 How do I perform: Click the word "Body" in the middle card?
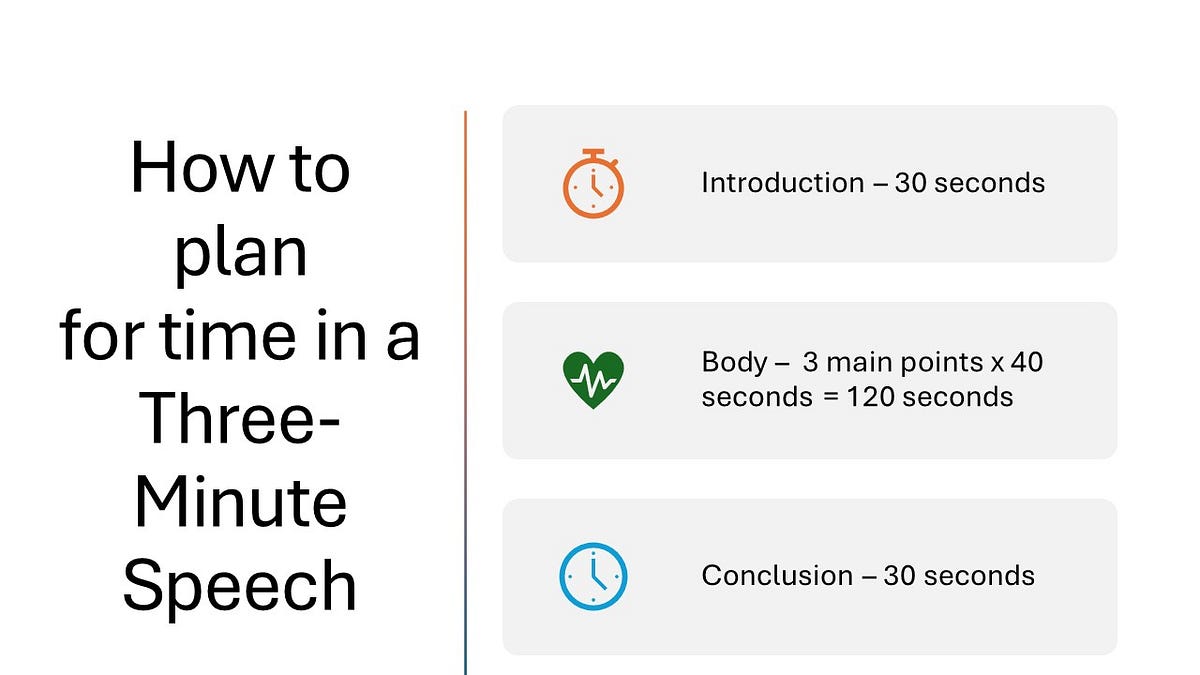tap(733, 362)
